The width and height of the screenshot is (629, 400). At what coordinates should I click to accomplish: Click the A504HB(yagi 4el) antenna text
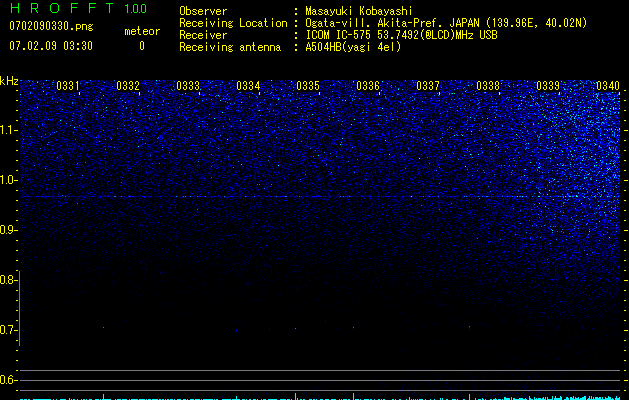pos(353,47)
